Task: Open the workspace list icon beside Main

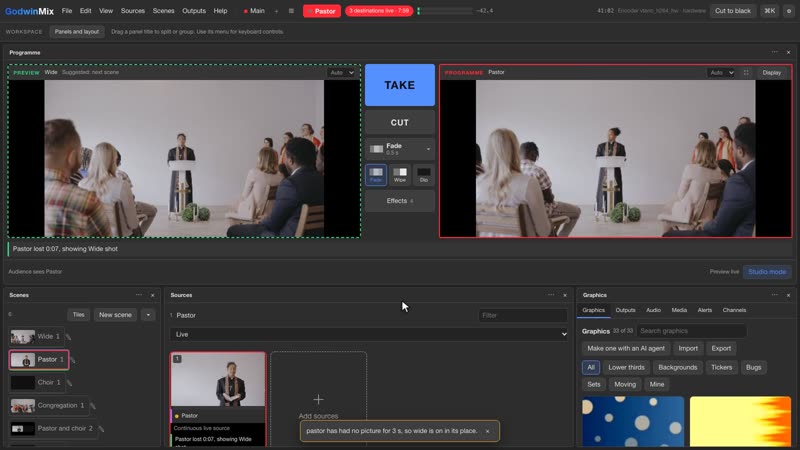Action: [291, 11]
